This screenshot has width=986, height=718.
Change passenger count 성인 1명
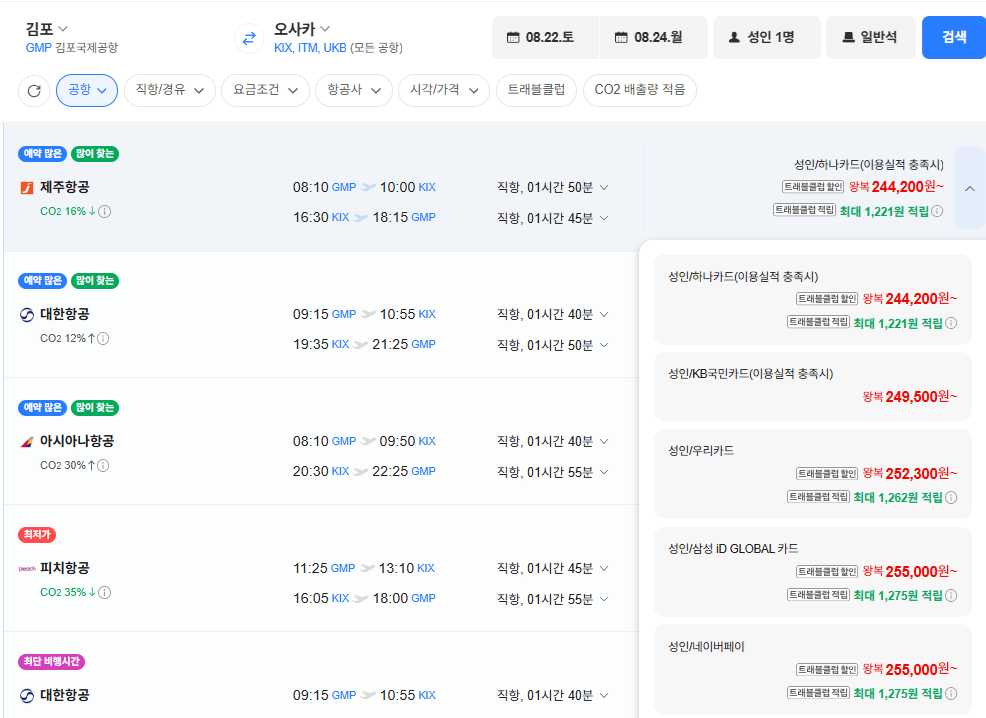[x=767, y=38]
